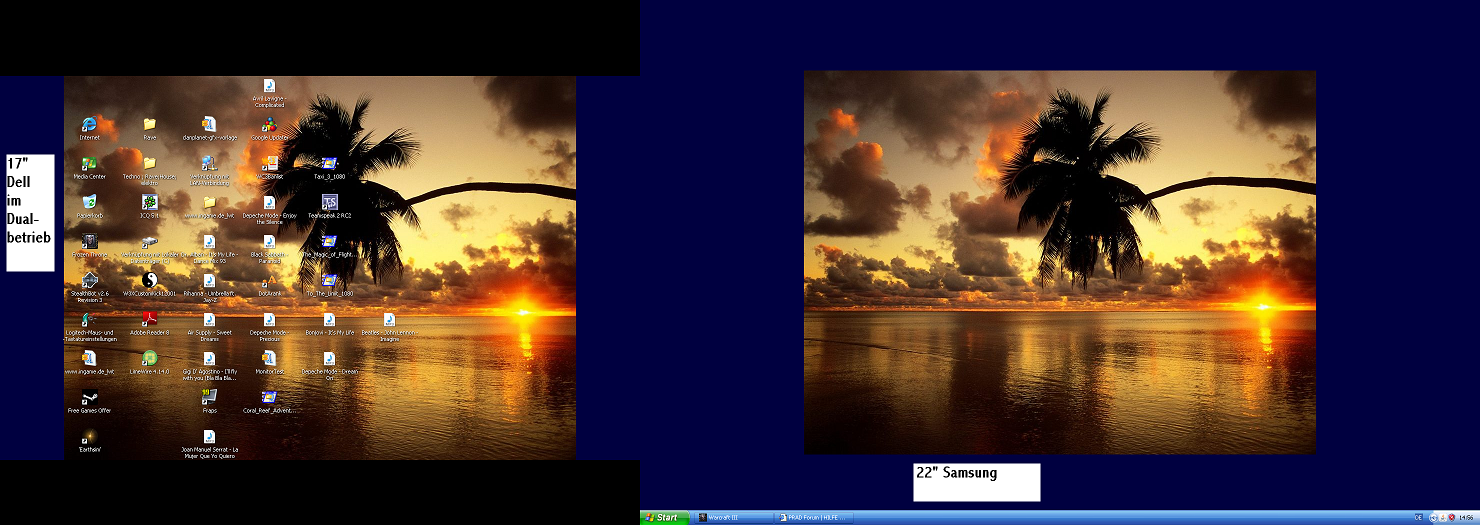The height and width of the screenshot is (525, 1480).
Task: Open the Avril Lavigne - Complicated music file
Action: click(269, 87)
